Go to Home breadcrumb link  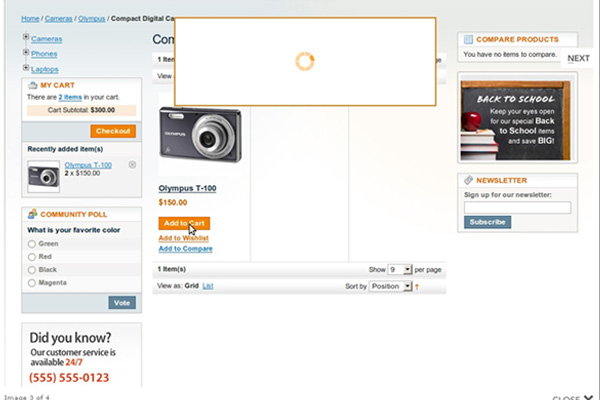[30, 19]
